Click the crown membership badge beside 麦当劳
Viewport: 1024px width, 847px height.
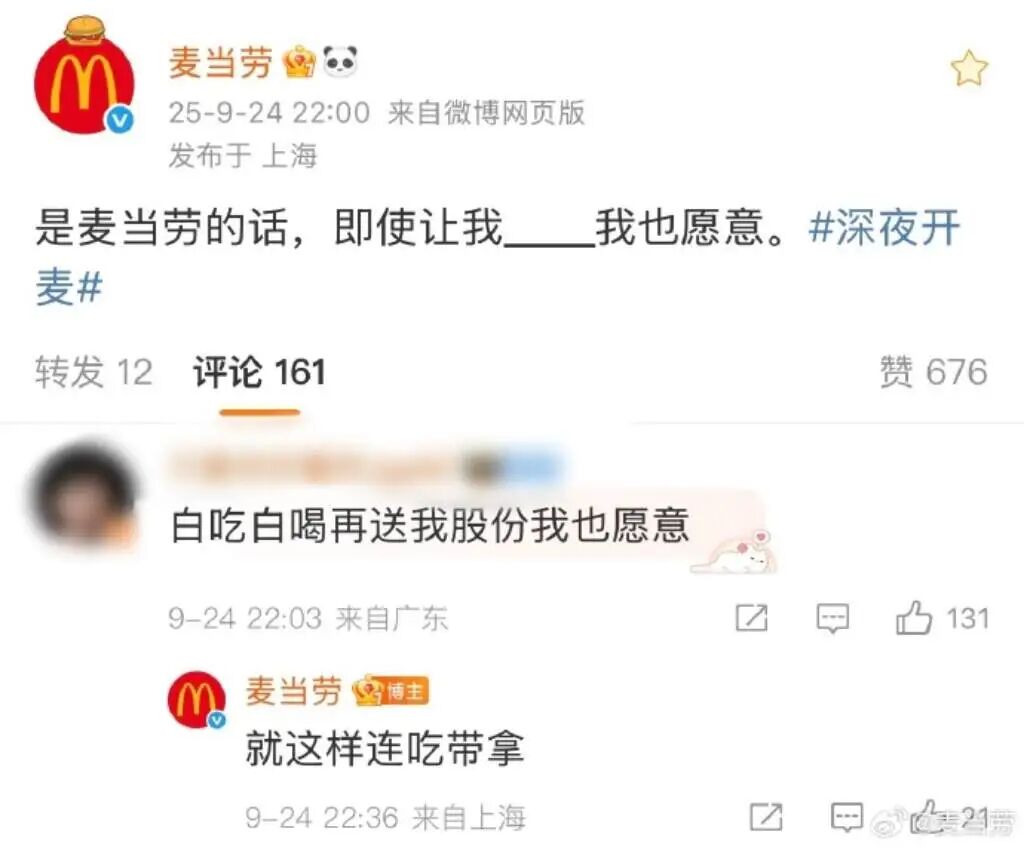(299, 62)
